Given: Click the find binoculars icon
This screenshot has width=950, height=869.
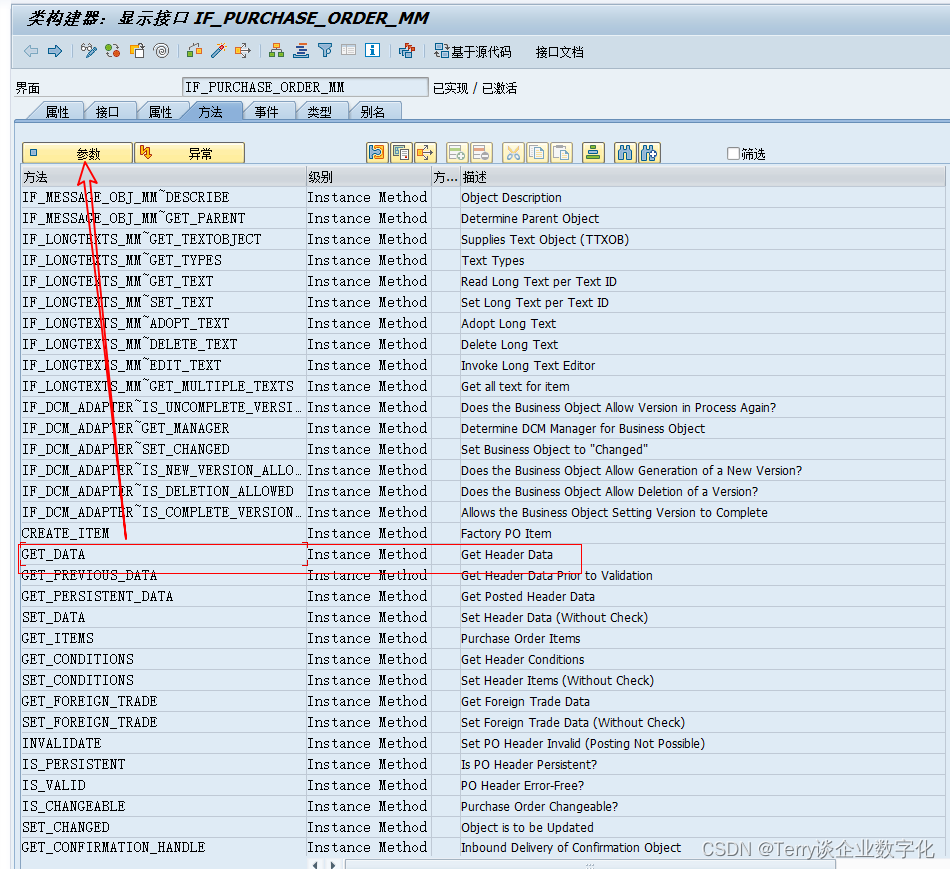Looking at the screenshot, I should pos(625,152).
